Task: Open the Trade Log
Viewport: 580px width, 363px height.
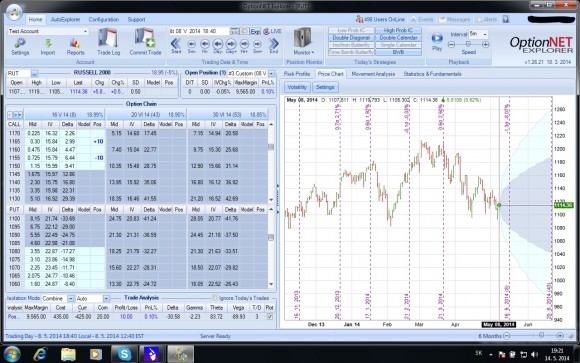Action: [108, 42]
